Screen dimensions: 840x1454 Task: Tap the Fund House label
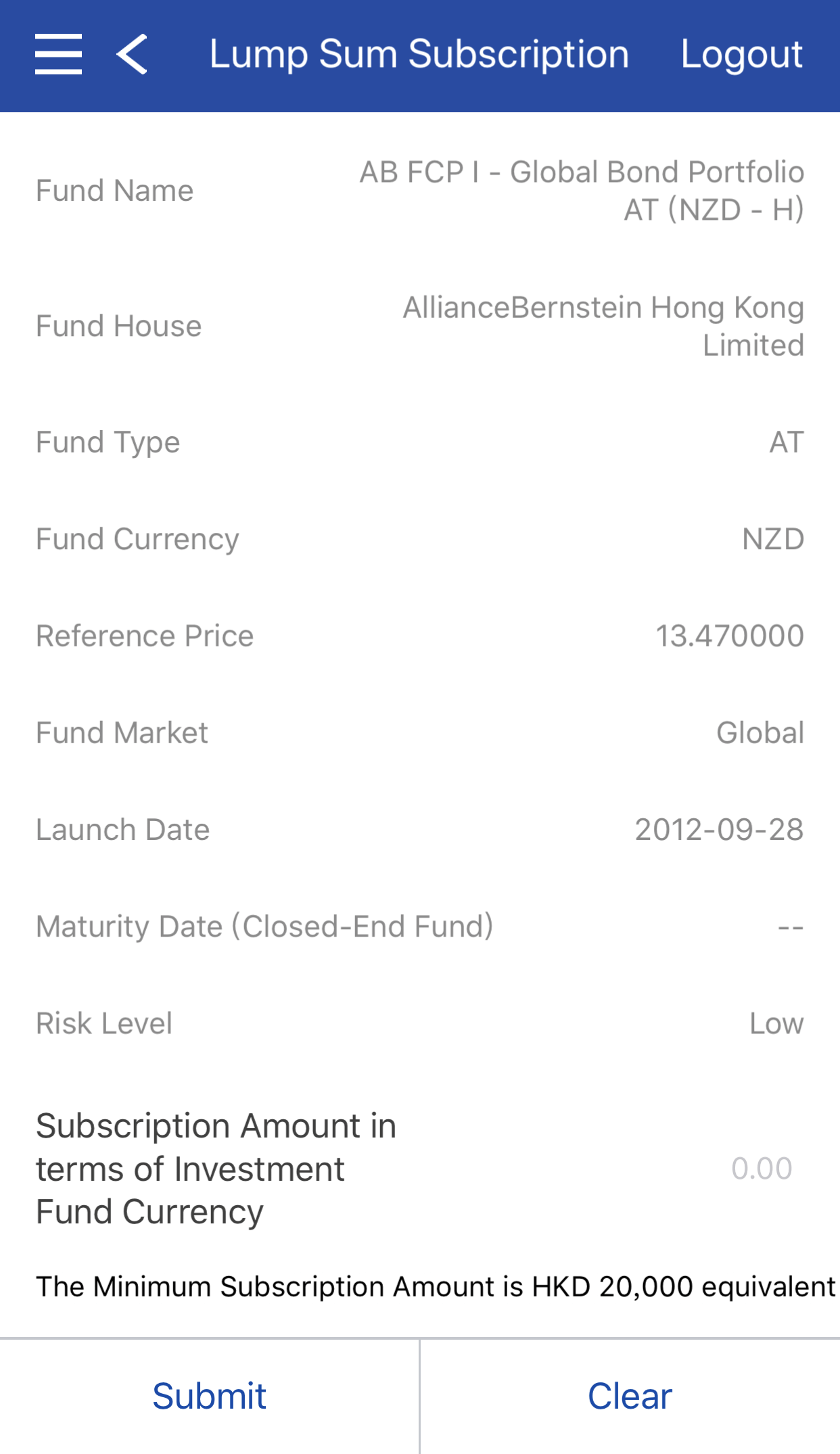[119, 326]
